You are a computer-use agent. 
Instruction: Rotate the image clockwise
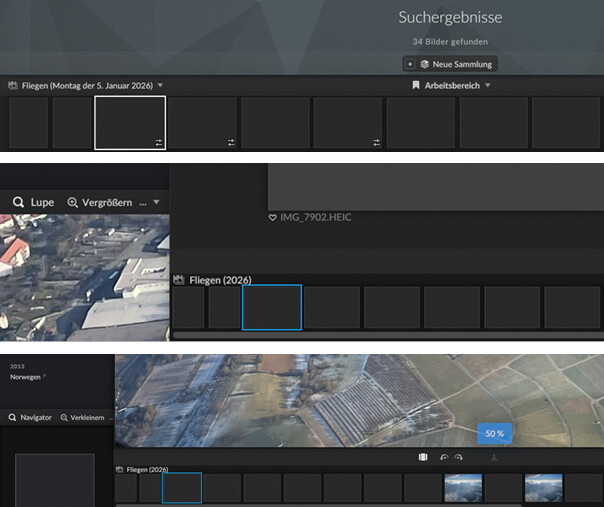click(x=458, y=457)
